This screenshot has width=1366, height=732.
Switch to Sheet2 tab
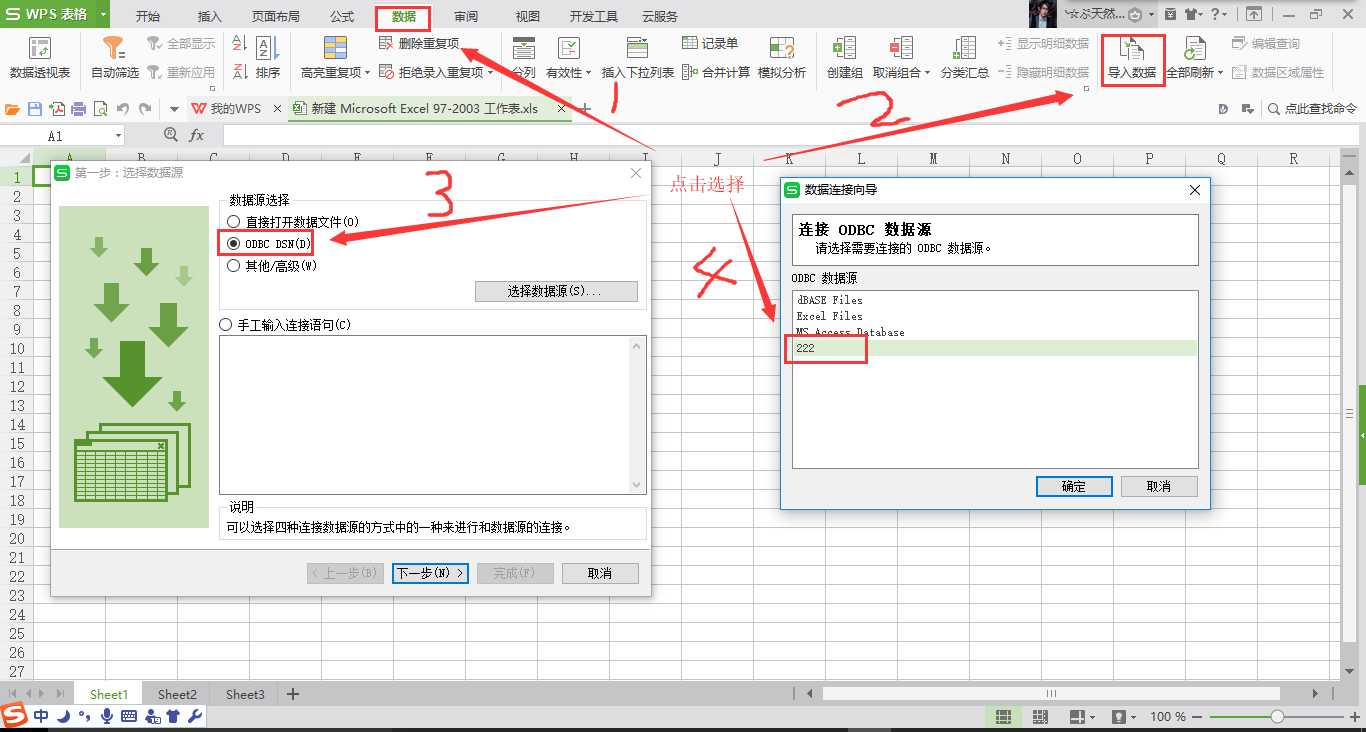[x=177, y=694]
